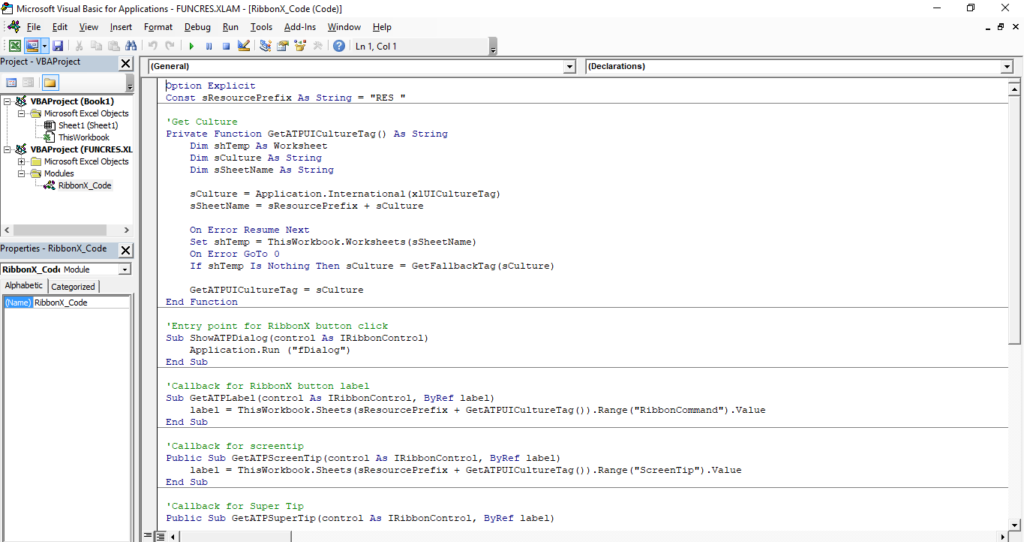Click View Code button in the Project panel
The width and height of the screenshot is (1024, 542).
point(12,82)
